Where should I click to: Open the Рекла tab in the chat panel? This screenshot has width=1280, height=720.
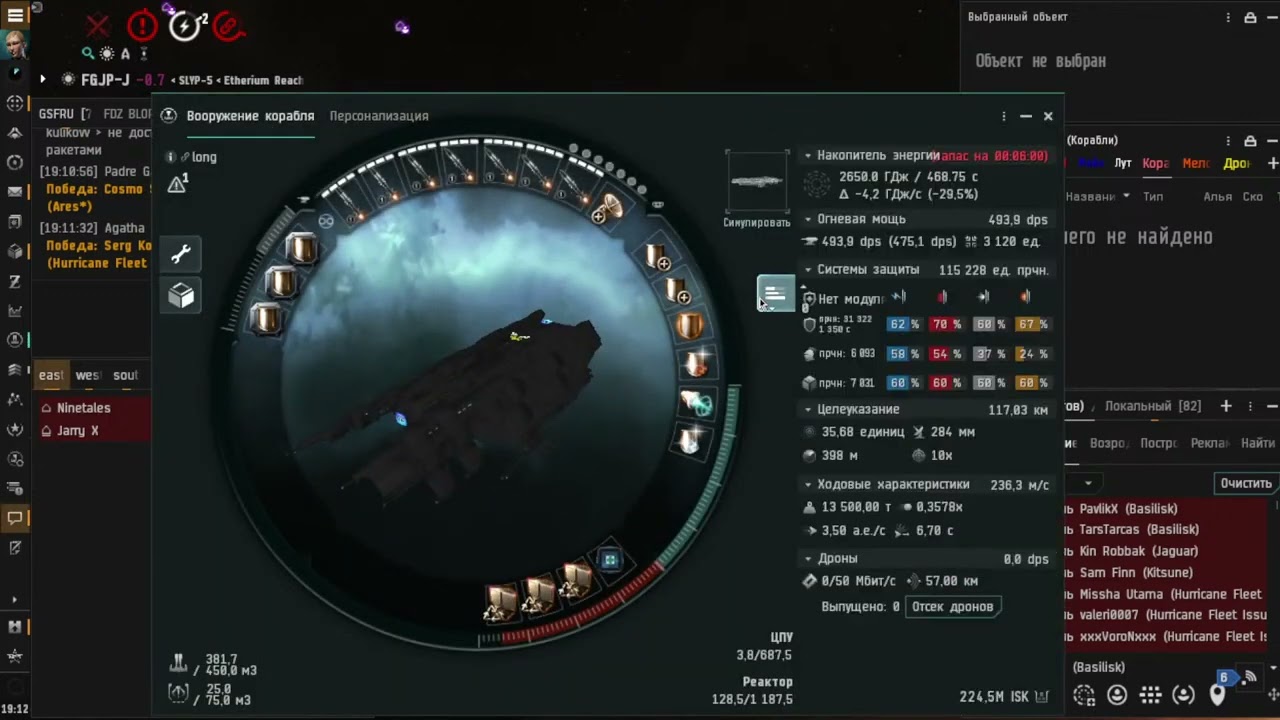pyautogui.click(x=1209, y=443)
